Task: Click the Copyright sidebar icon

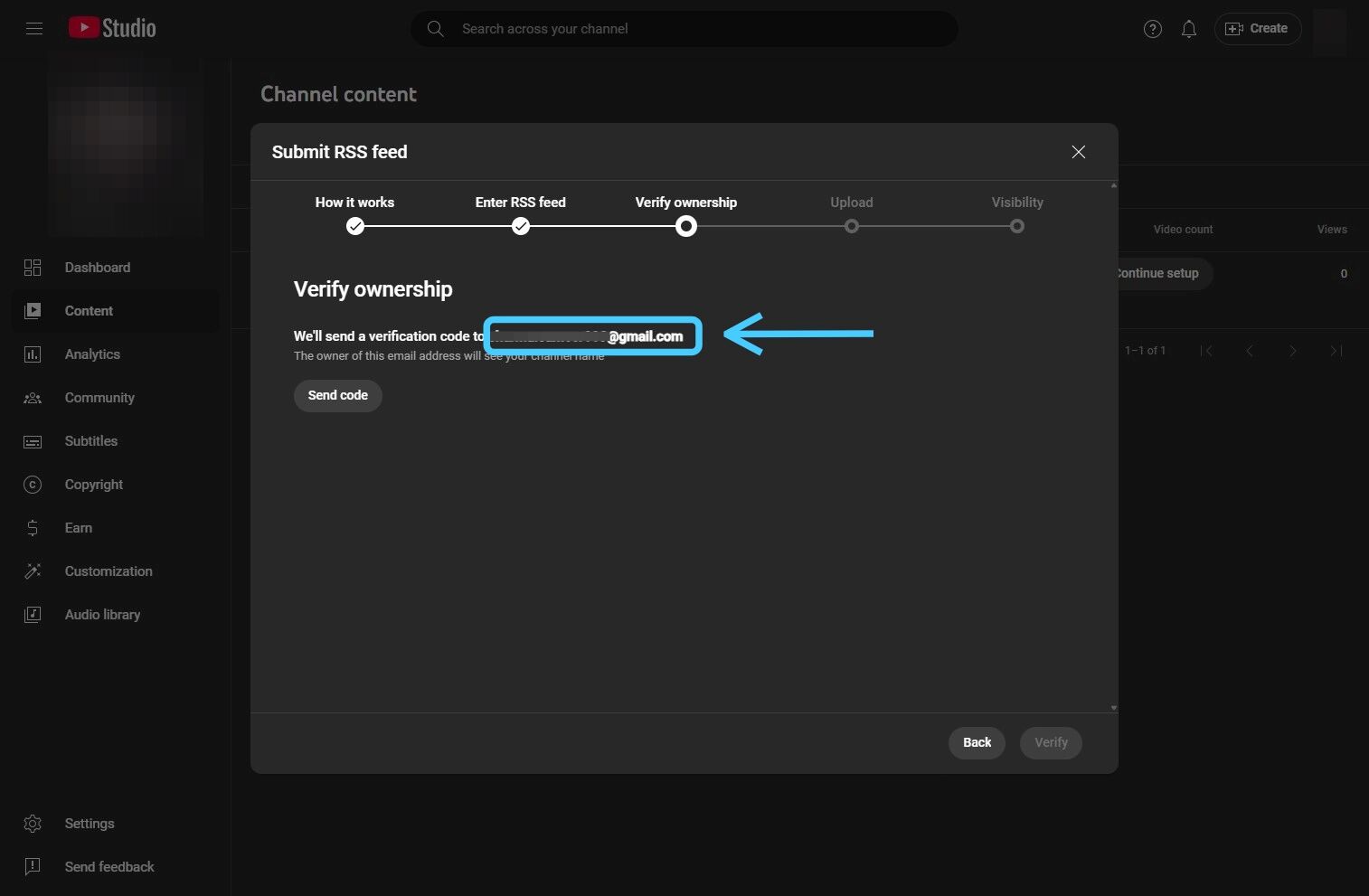Action: (33, 485)
